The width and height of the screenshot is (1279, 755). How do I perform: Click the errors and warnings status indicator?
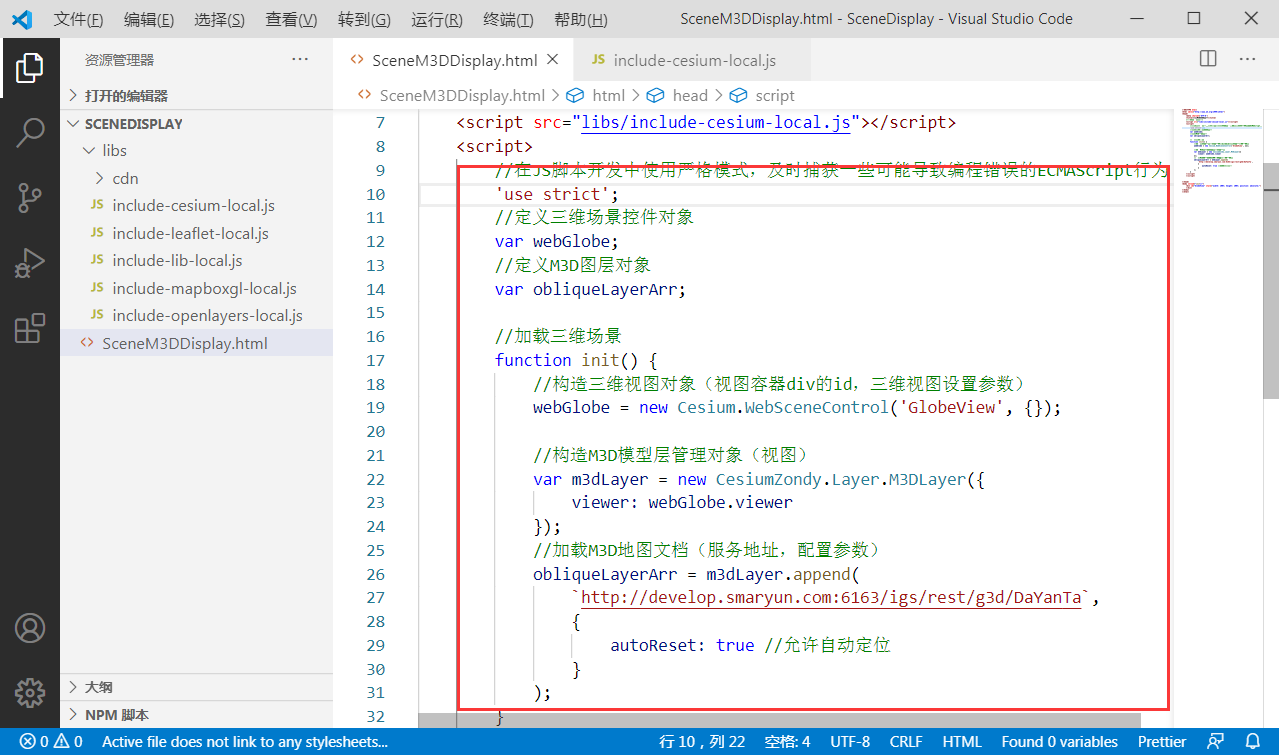pyautogui.click(x=51, y=742)
